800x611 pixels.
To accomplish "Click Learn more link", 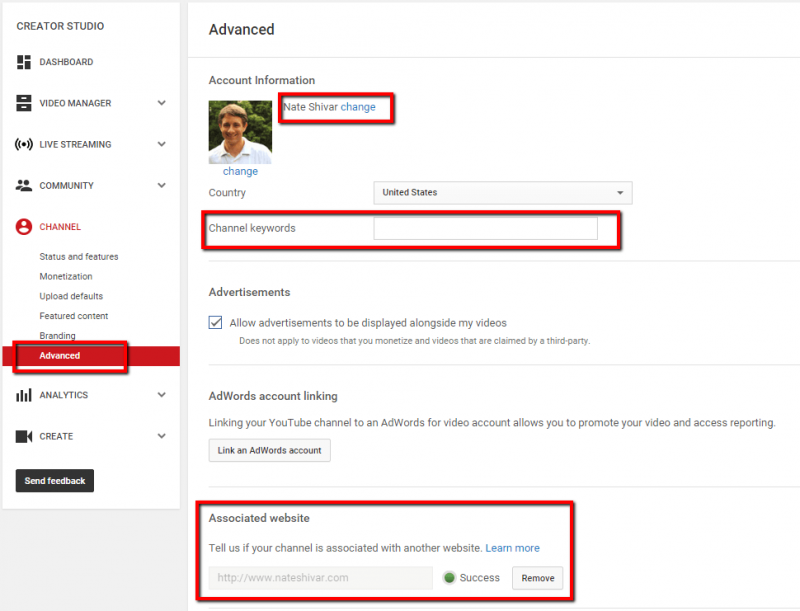I will 512,548.
